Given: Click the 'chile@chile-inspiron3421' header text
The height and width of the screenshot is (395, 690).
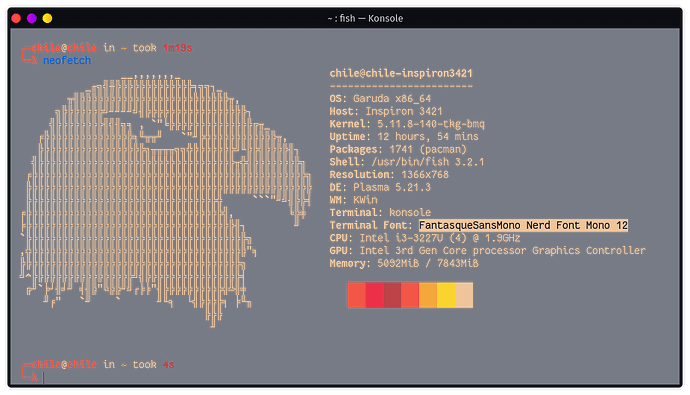Looking at the screenshot, I should click(x=401, y=73).
